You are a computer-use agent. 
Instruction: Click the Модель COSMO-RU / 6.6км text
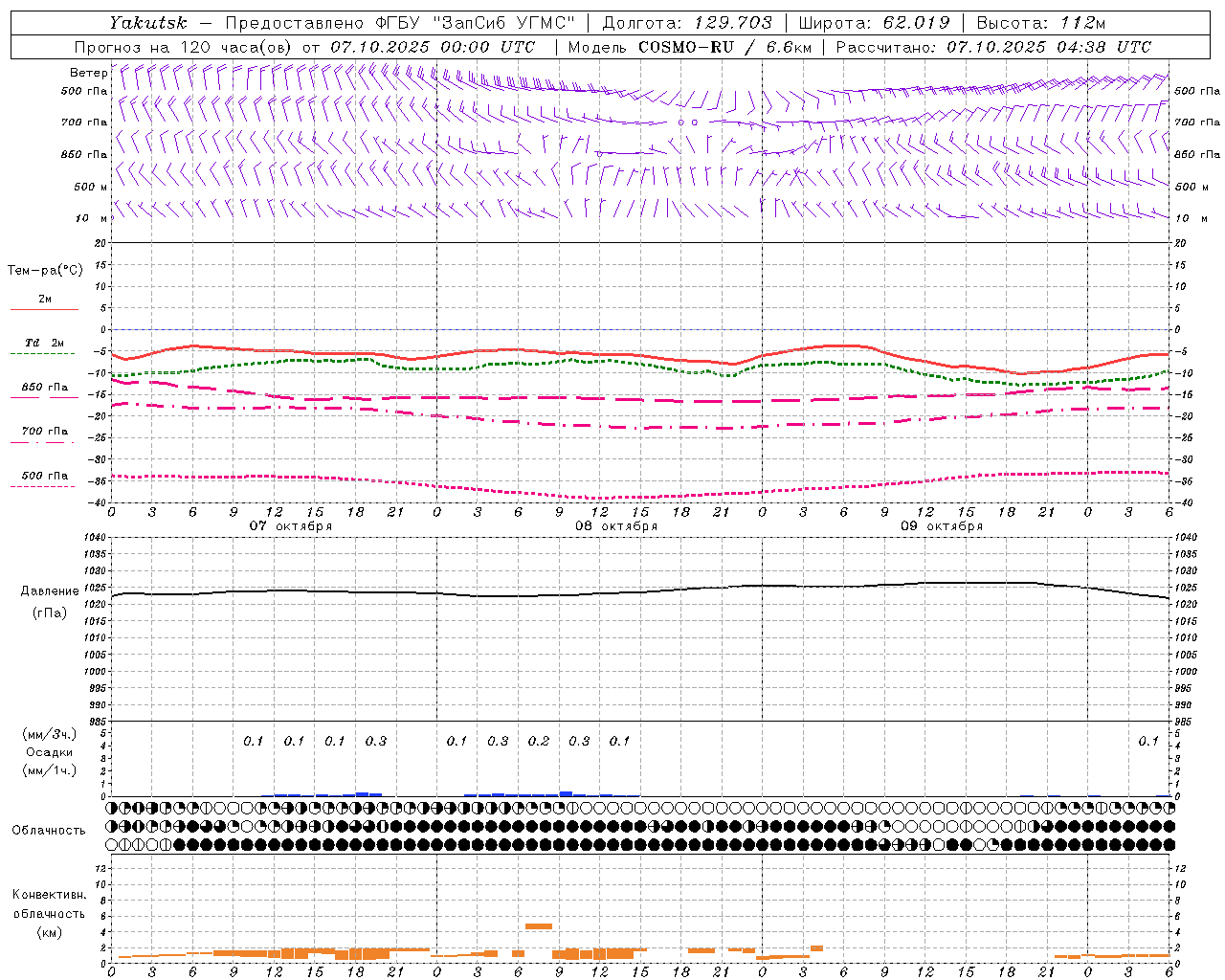click(x=691, y=47)
